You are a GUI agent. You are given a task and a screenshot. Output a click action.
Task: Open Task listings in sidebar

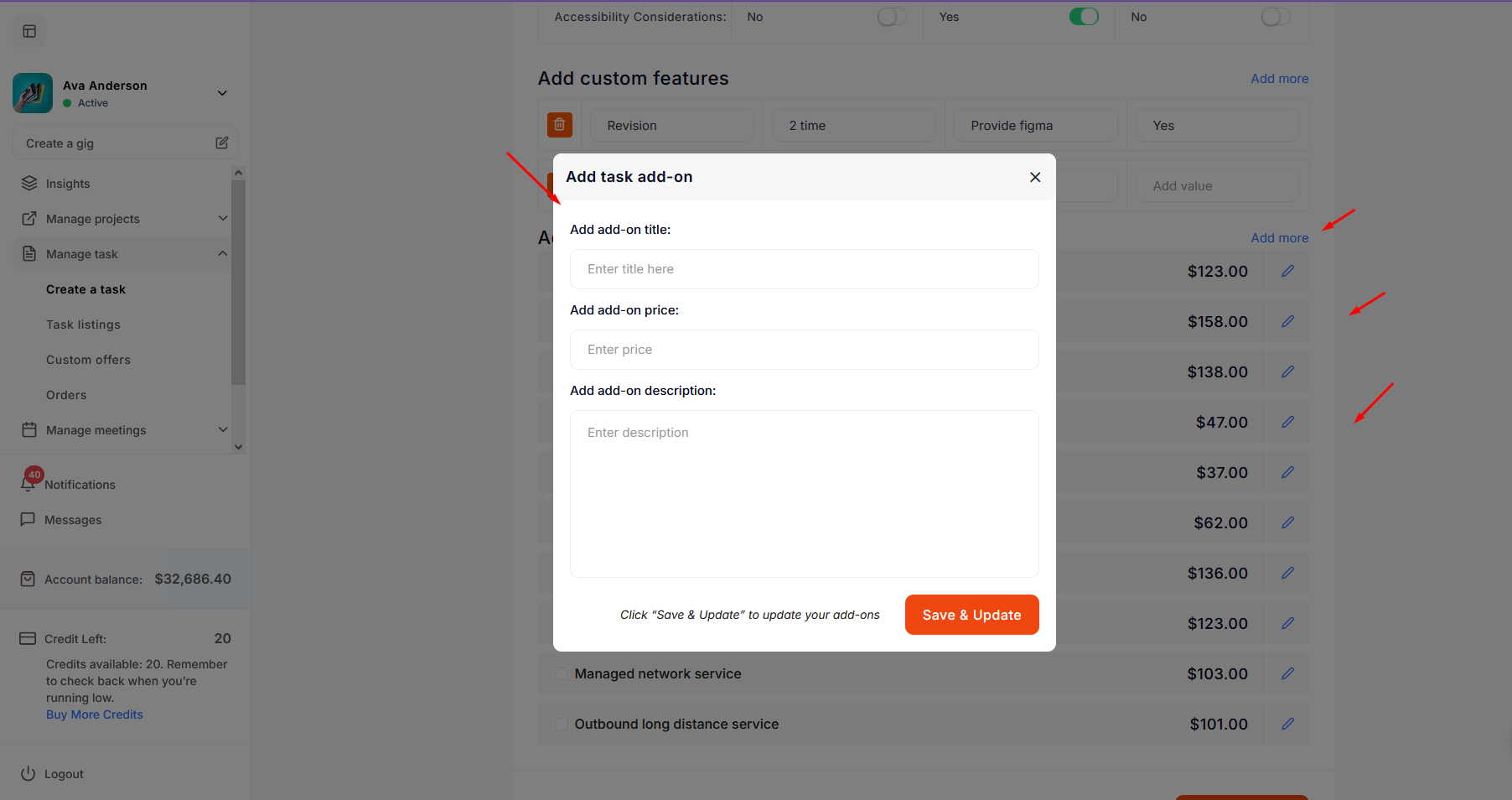point(83,325)
